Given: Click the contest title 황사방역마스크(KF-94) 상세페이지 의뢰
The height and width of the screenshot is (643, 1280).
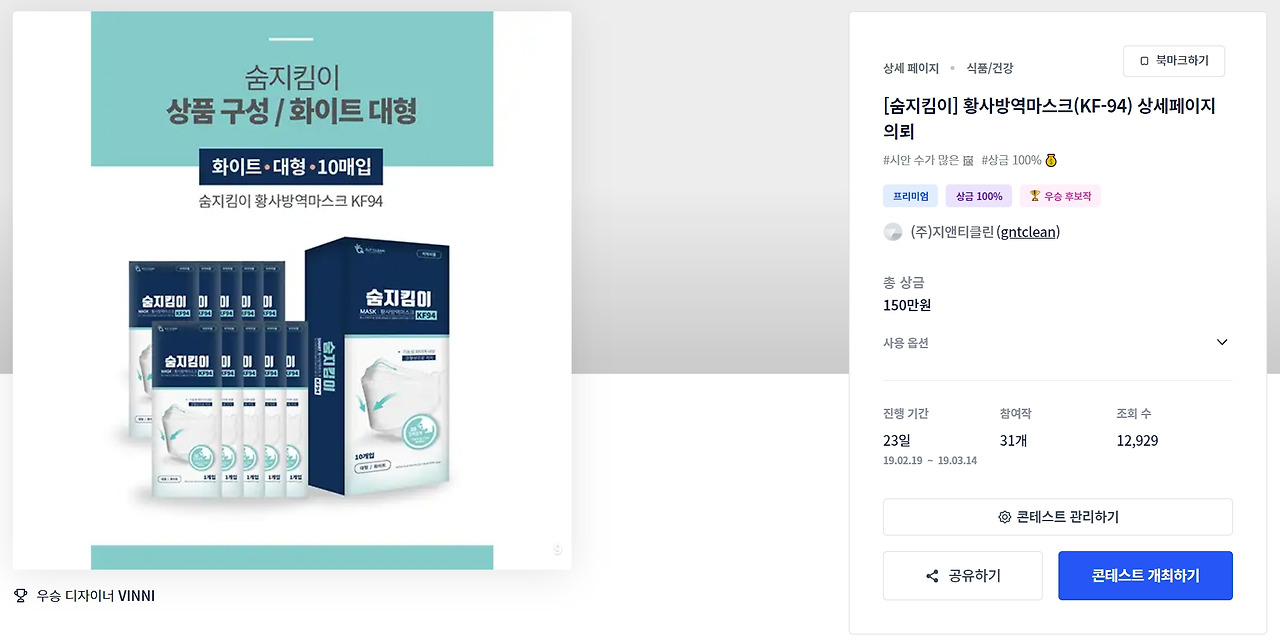Looking at the screenshot, I should coord(1049,118).
